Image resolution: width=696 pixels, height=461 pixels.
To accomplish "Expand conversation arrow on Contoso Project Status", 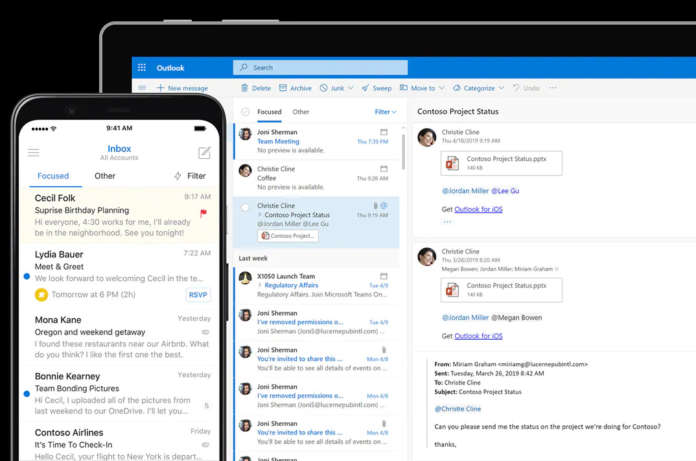I will [x=260, y=215].
